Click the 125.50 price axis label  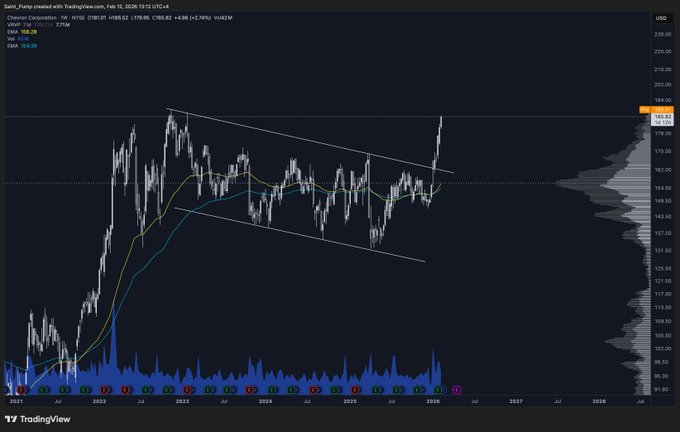pyautogui.click(x=662, y=268)
